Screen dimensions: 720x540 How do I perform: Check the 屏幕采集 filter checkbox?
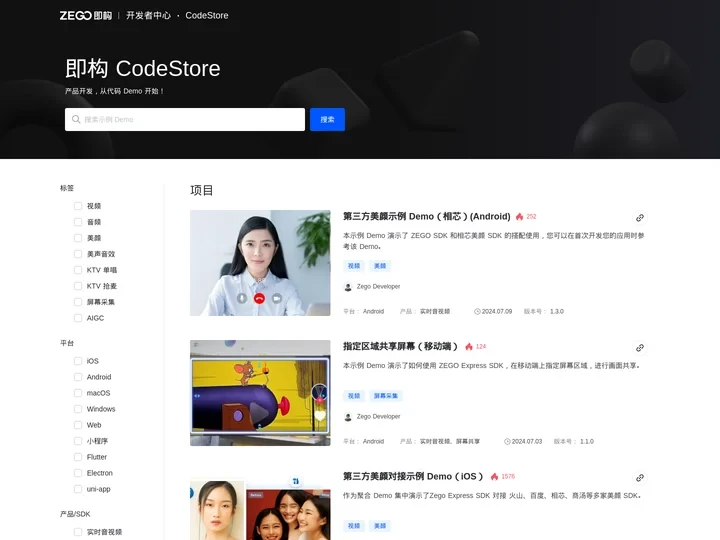(78, 302)
